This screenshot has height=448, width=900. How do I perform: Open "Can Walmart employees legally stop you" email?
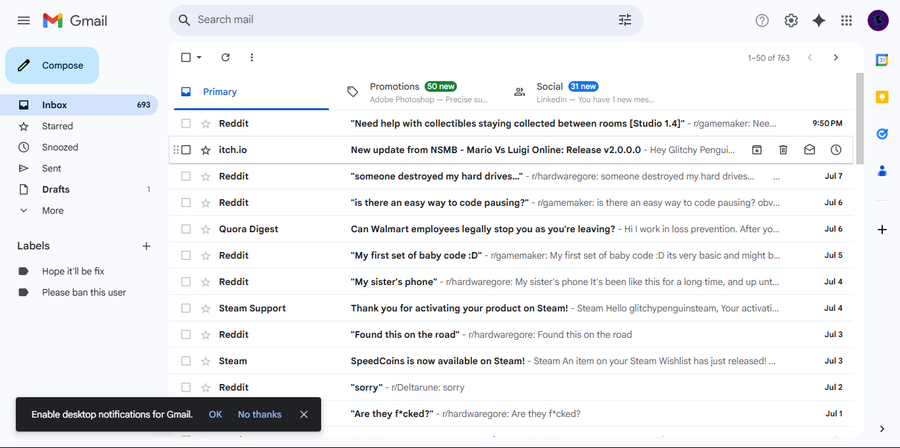[x=511, y=229]
